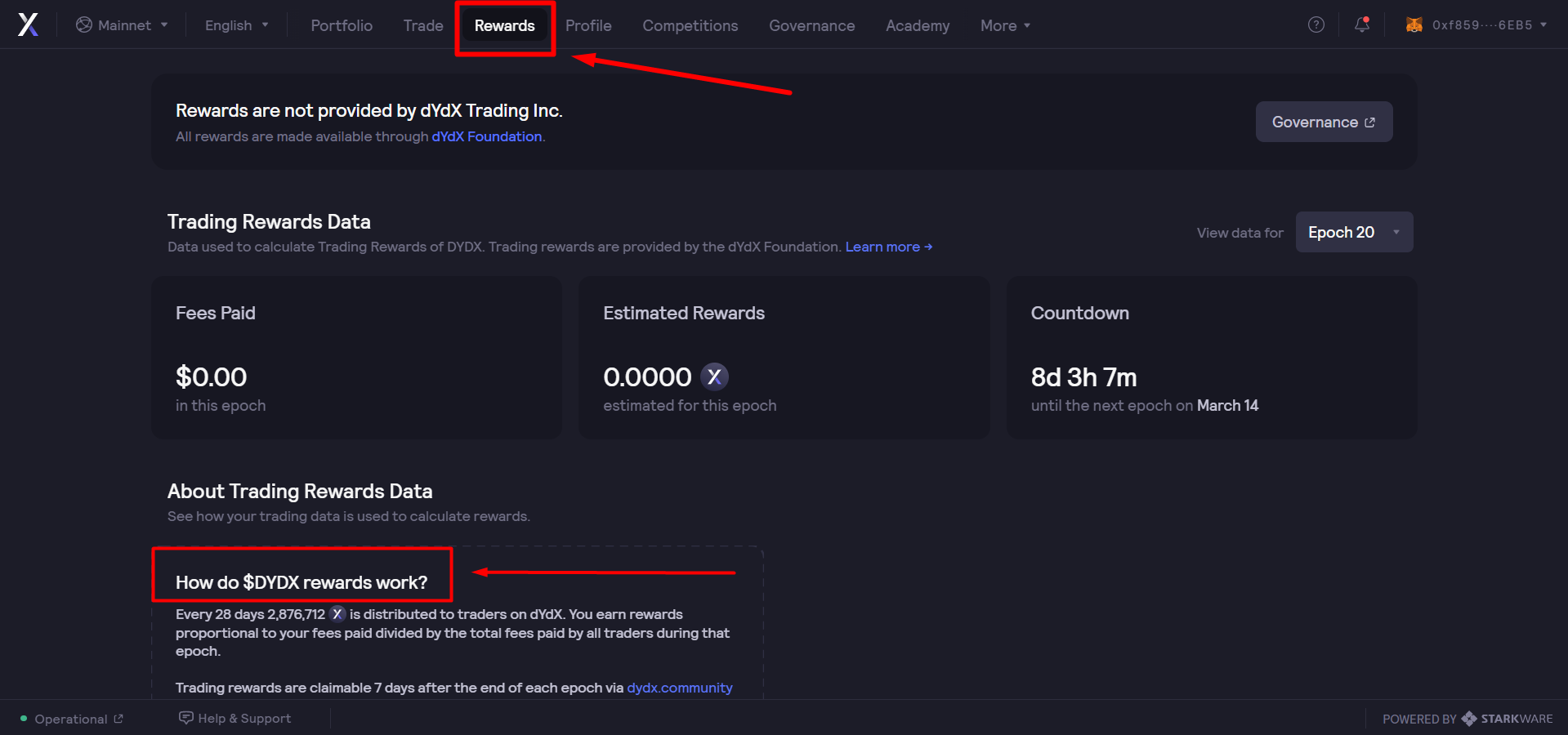Image resolution: width=1568 pixels, height=735 pixels.
Task: Open Help & Support
Action: click(235, 718)
